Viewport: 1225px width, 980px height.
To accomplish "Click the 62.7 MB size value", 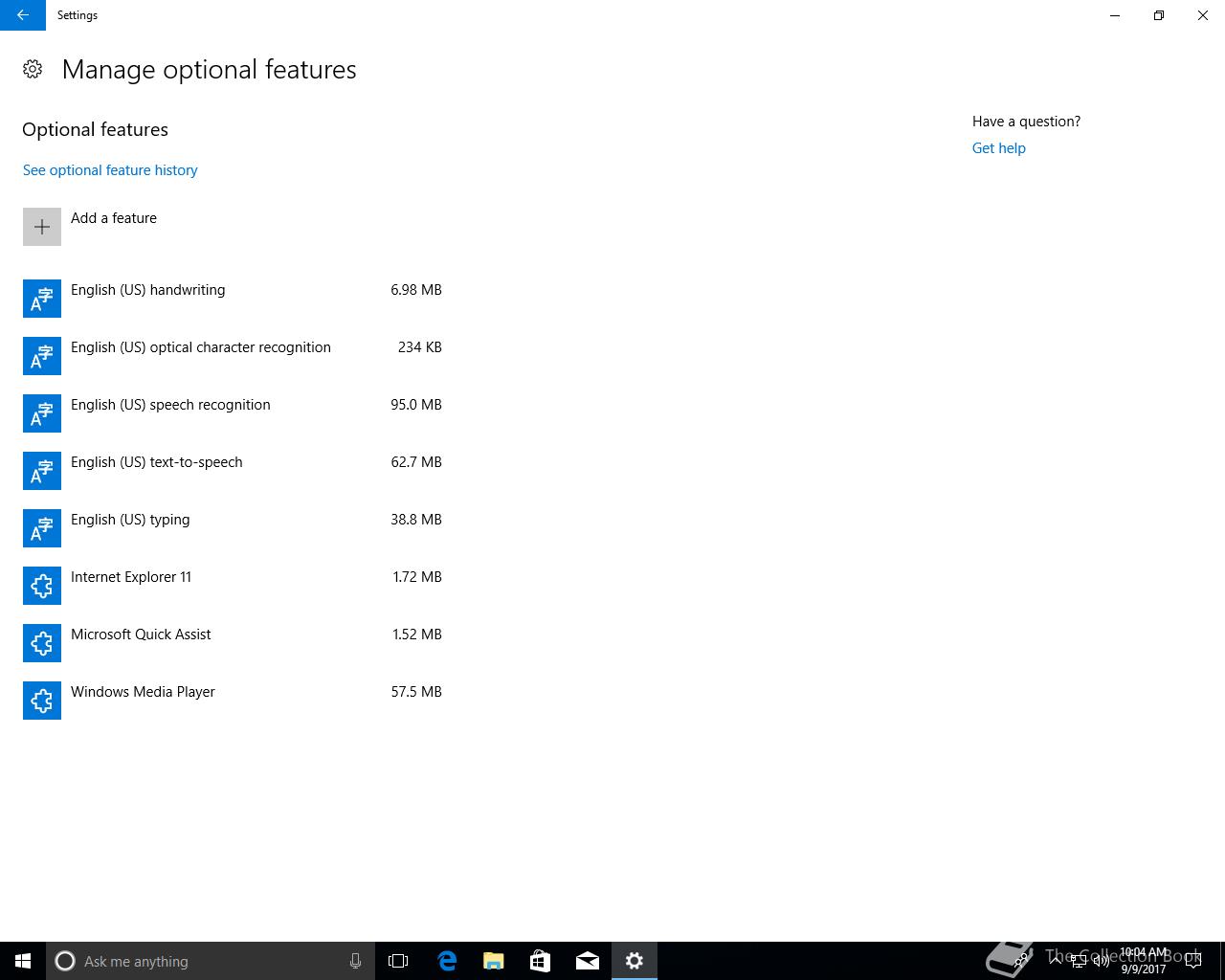I will coord(416,462).
